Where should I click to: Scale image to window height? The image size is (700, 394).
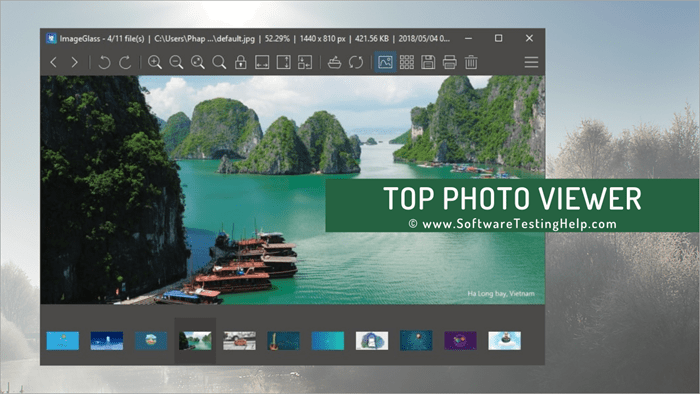pos(283,62)
